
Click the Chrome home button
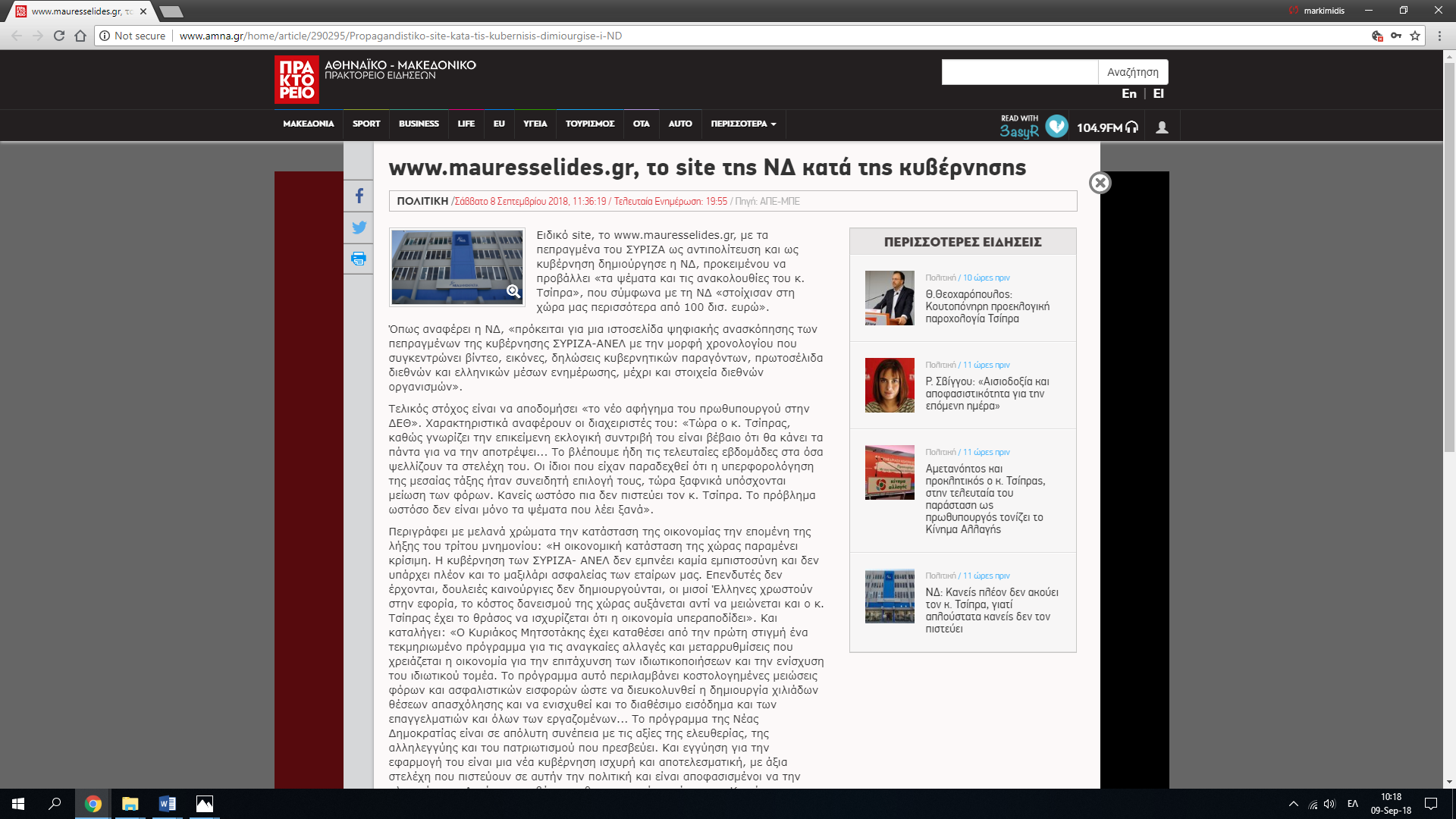[x=80, y=36]
